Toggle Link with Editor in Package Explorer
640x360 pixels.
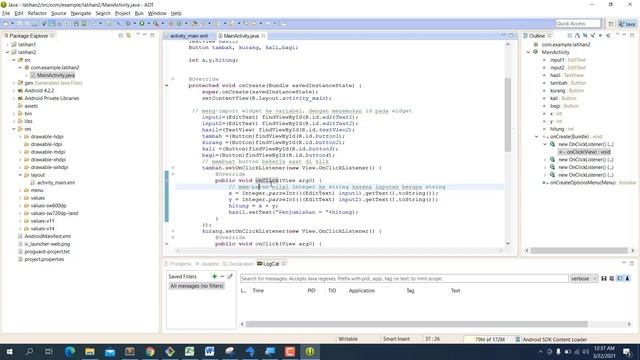[129, 36]
